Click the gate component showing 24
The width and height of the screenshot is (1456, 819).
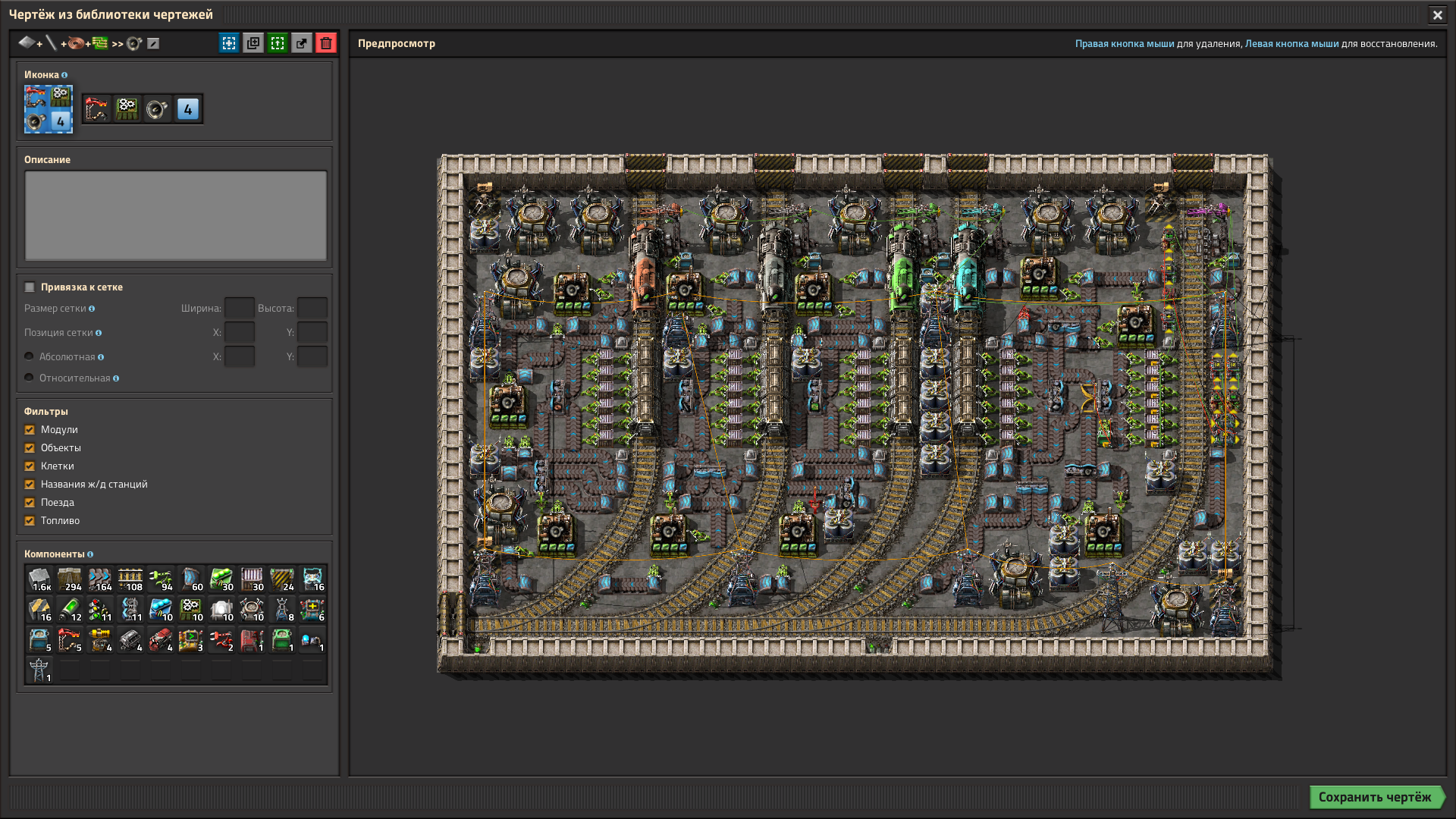(x=282, y=579)
